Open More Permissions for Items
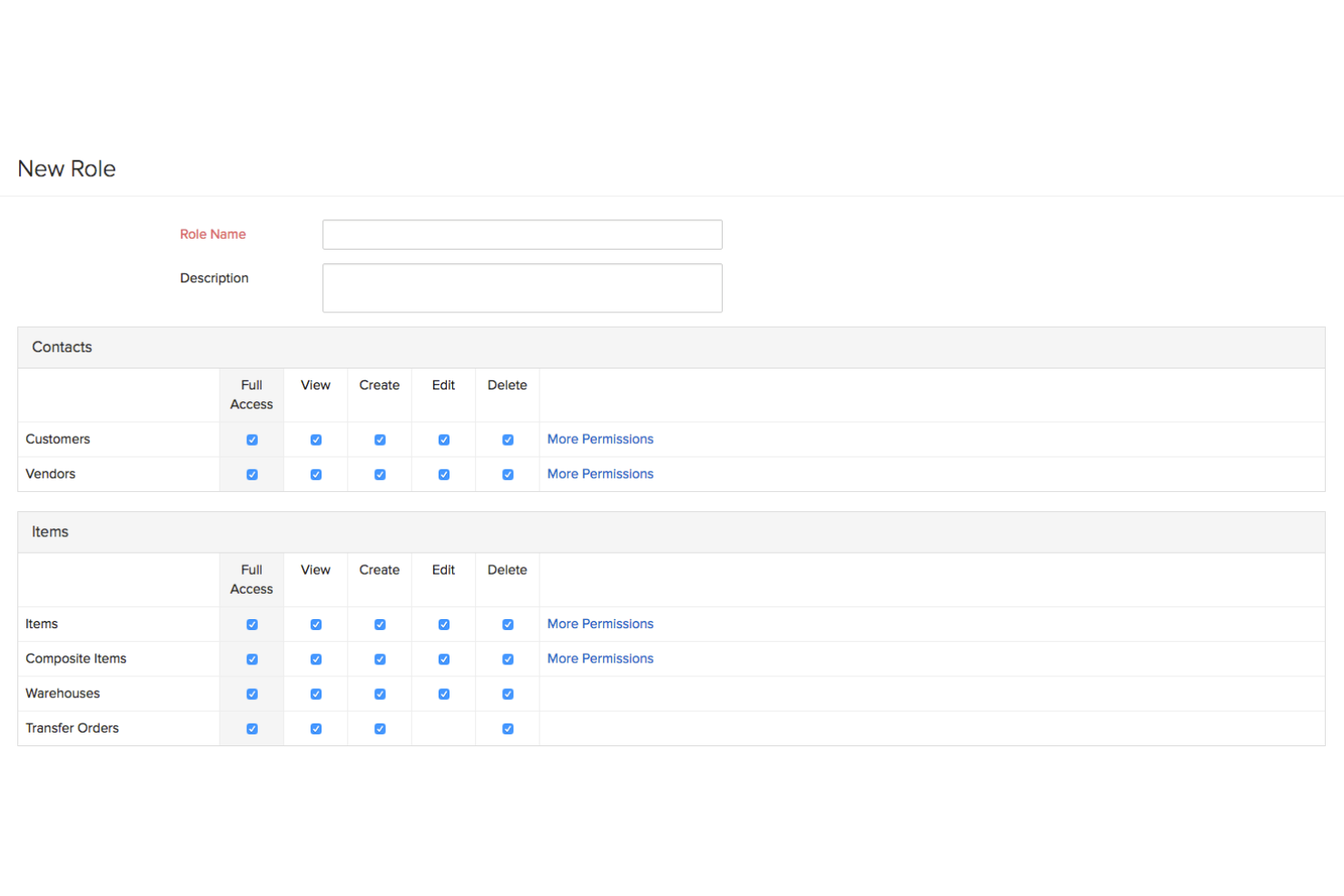The width and height of the screenshot is (1344, 896). 600,624
